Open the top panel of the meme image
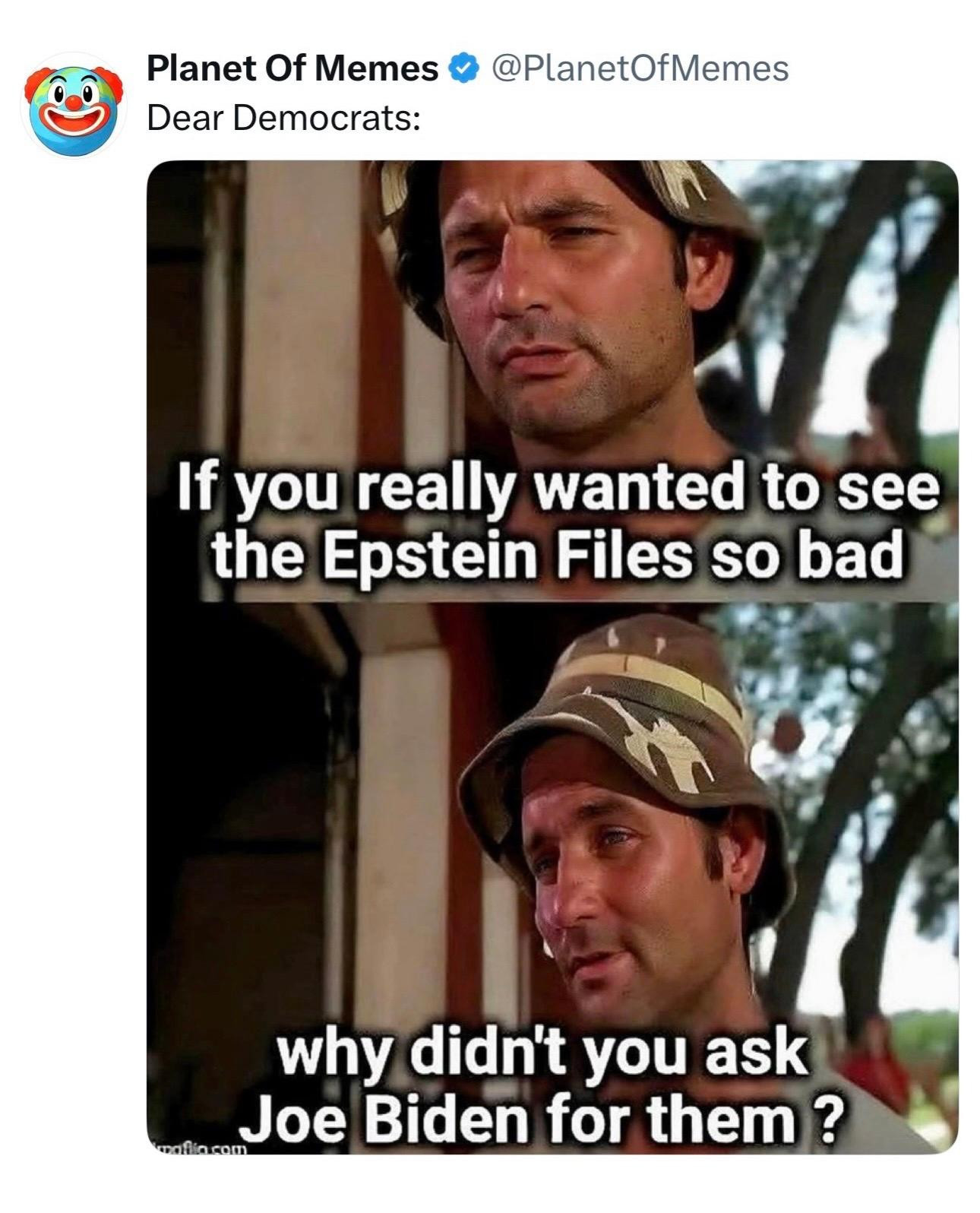 tap(552, 382)
